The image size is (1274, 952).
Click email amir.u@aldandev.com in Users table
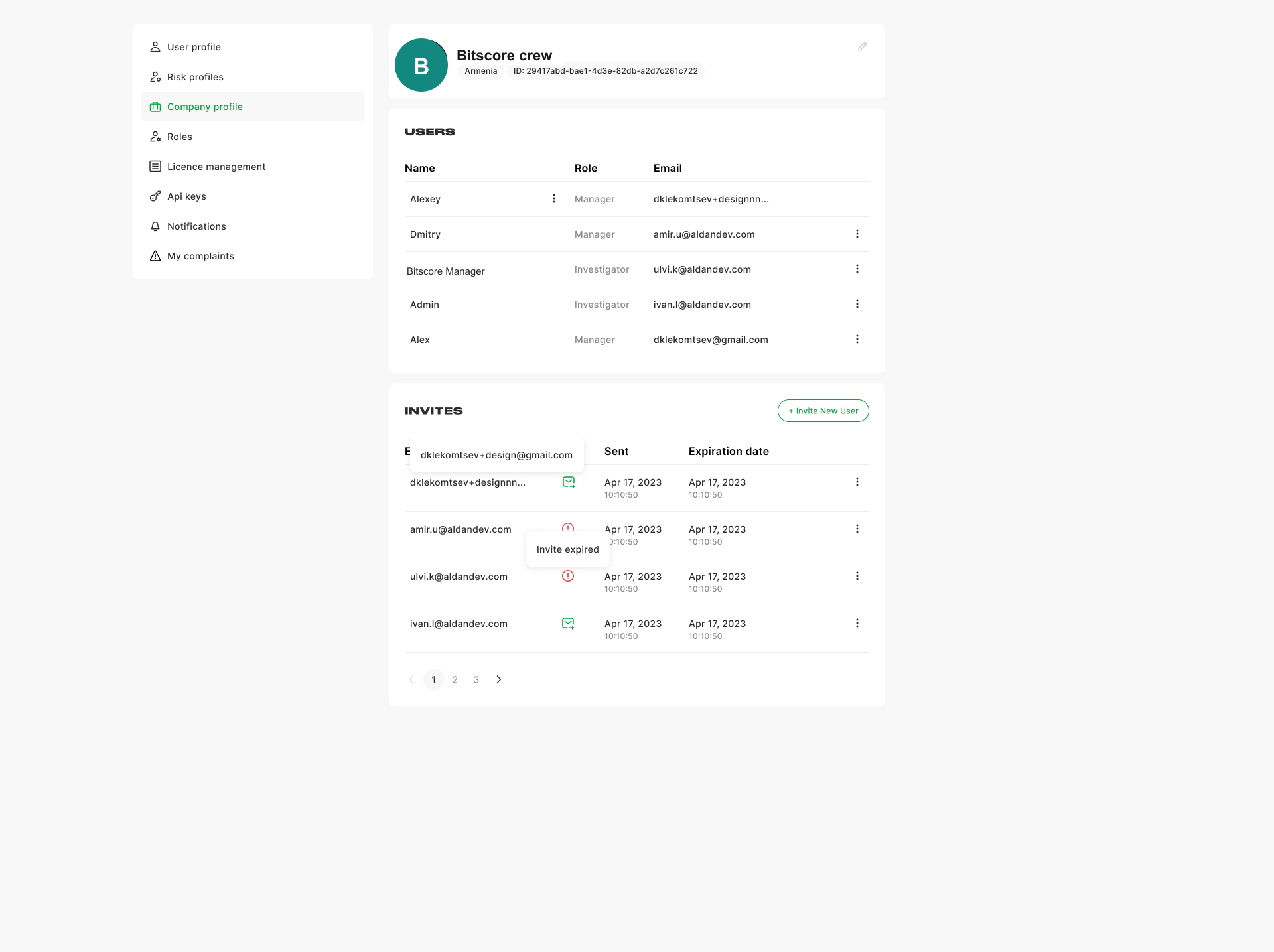point(704,234)
